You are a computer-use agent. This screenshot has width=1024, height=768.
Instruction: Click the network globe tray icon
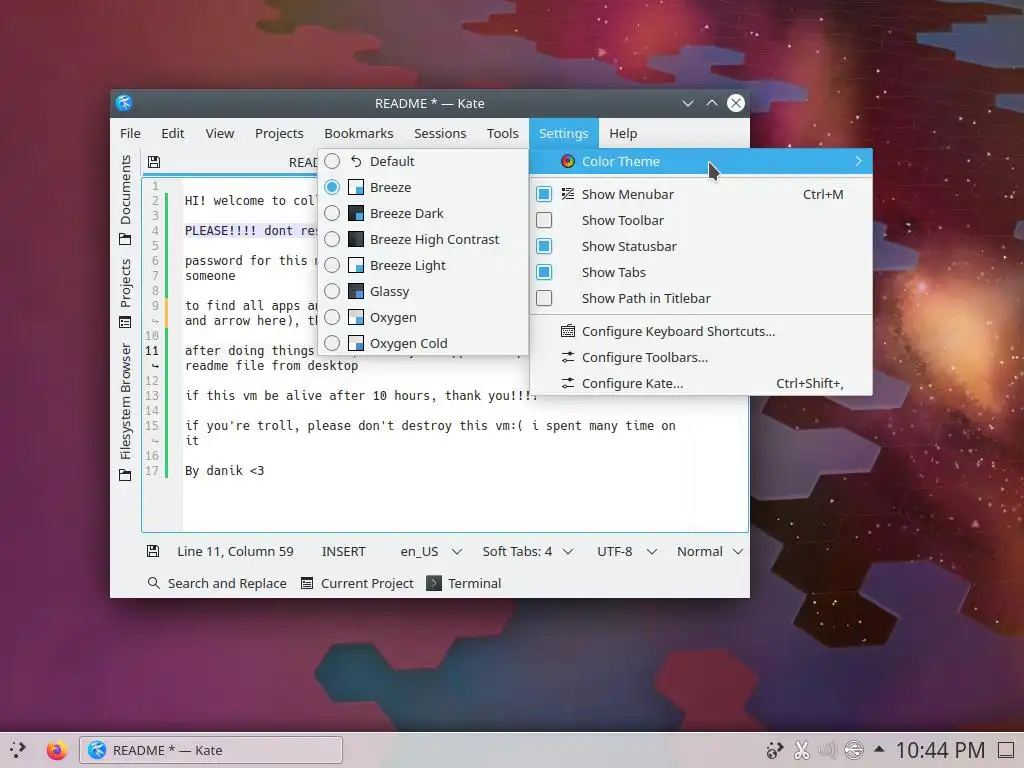(x=854, y=750)
